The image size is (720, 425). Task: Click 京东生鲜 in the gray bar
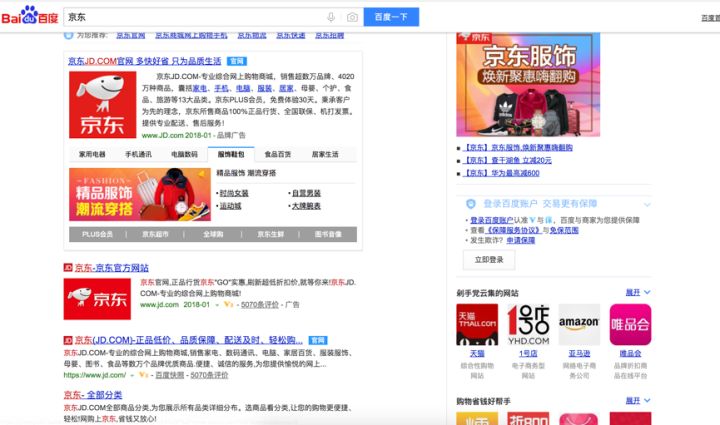click(x=270, y=234)
